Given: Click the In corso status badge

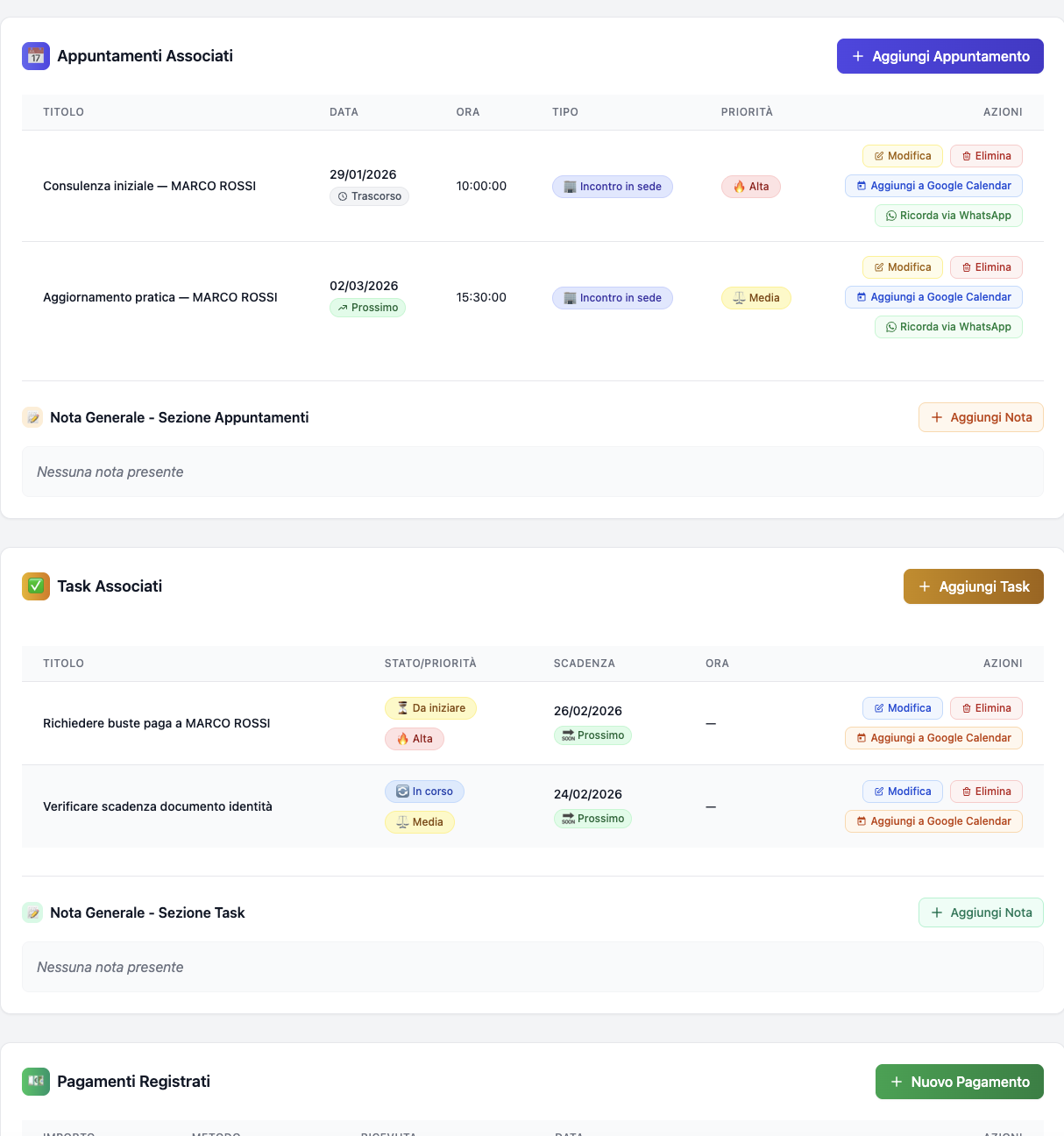Looking at the screenshot, I should pos(424,792).
